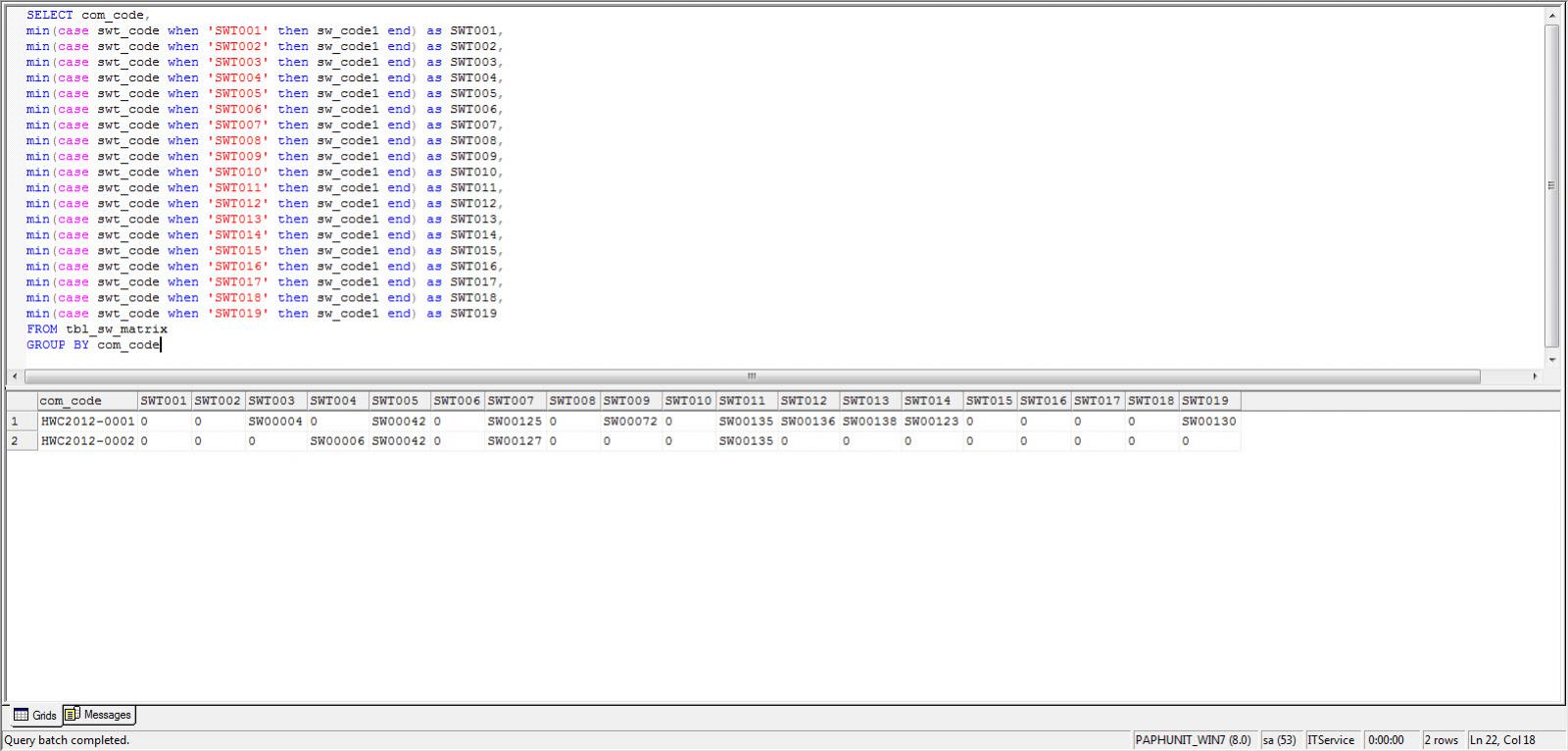Click the 'sa (53)' login status entry
The width and height of the screenshot is (1568, 751).
pos(1279,740)
